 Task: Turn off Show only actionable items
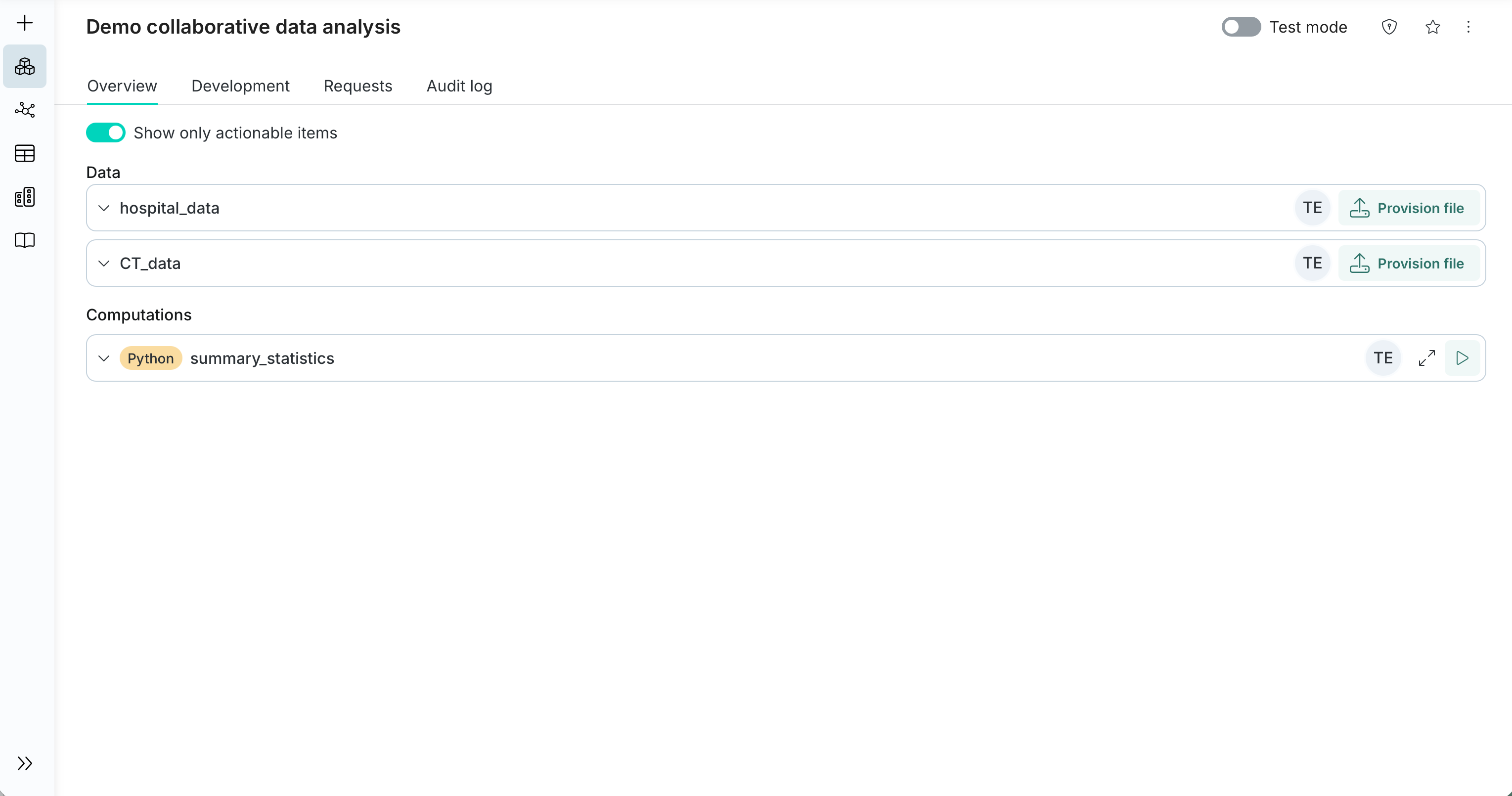point(106,133)
